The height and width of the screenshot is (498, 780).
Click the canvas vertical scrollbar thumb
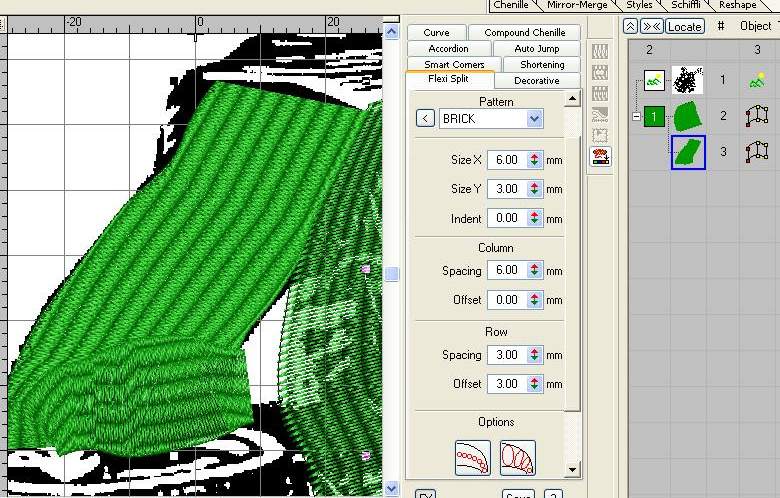[392, 274]
